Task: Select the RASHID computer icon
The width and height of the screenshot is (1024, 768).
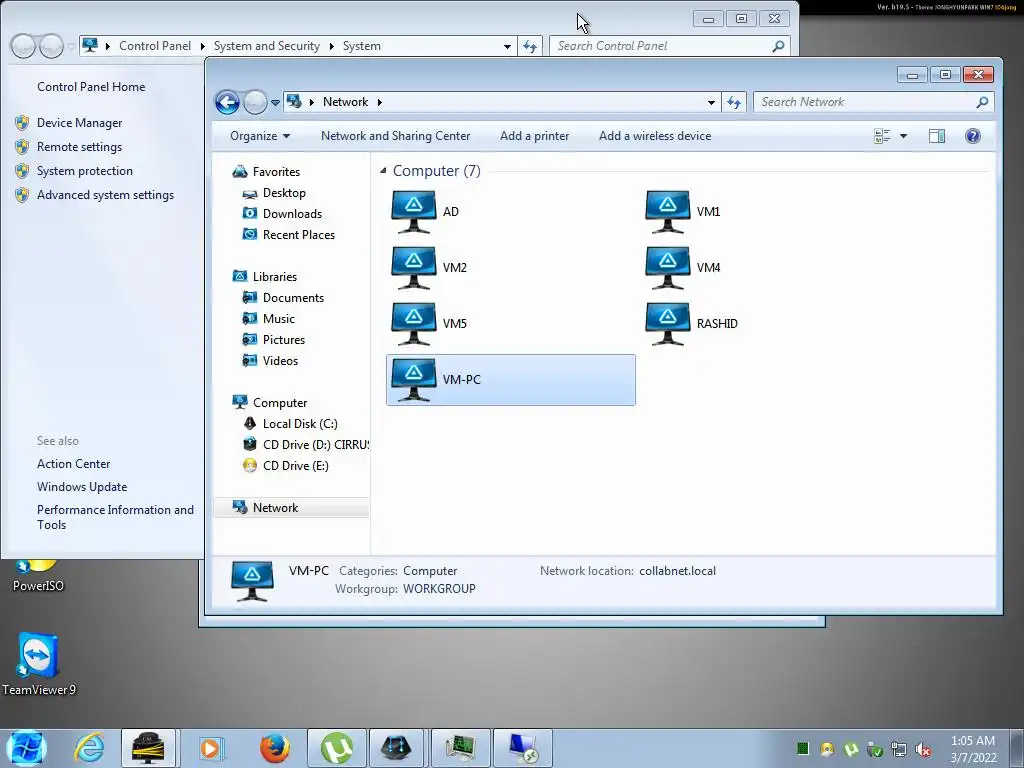Action: (667, 324)
